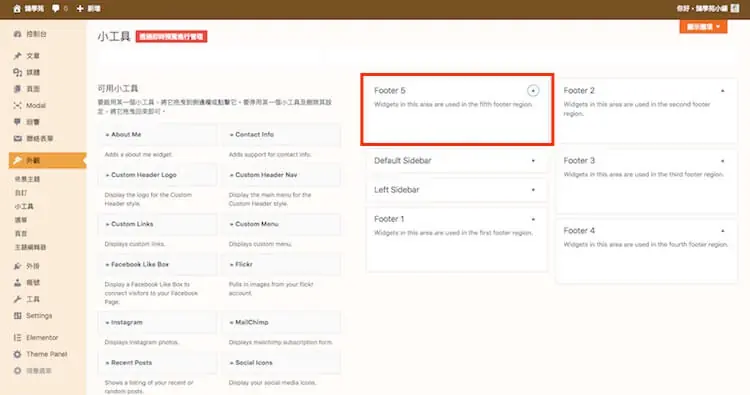Click the Footer 3 title text
750x395 pixels.
579,161
